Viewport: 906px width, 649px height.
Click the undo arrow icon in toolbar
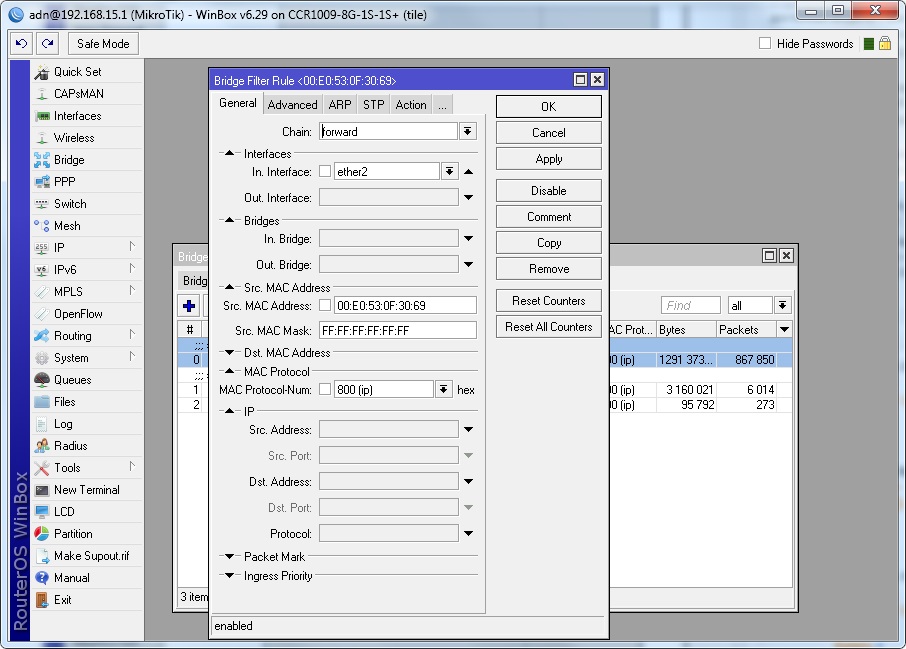click(x=21, y=44)
